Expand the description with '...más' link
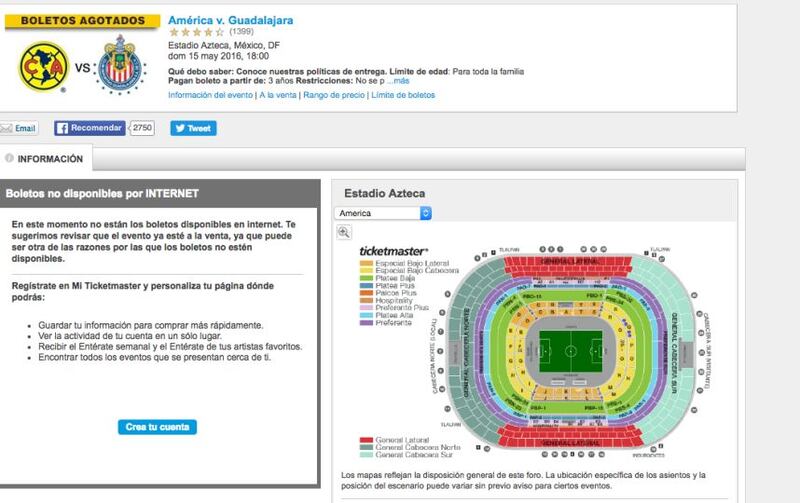Screen dimensions: 800x503 (397, 81)
